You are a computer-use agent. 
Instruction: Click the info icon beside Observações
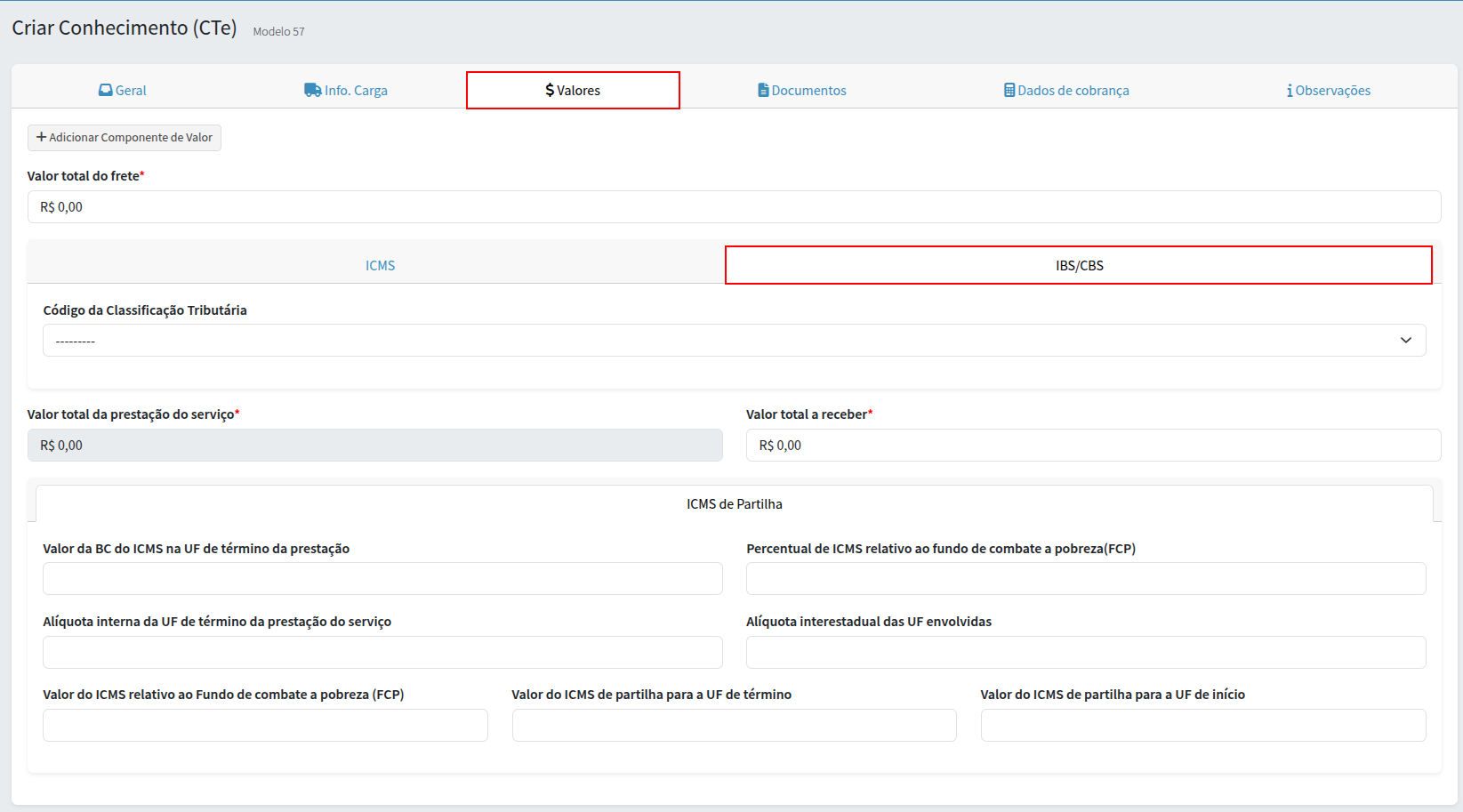pos(1290,91)
